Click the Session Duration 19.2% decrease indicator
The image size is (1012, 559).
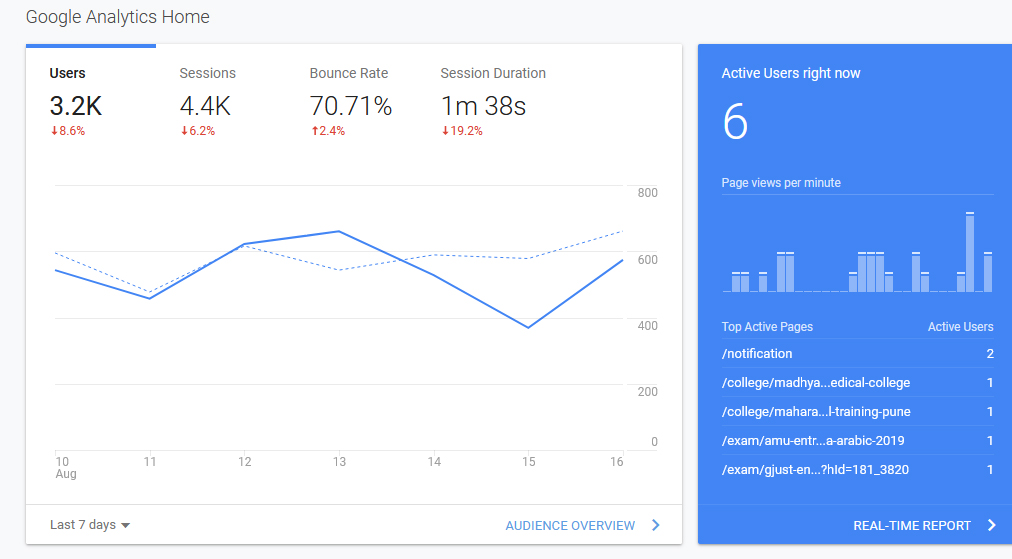click(x=462, y=131)
